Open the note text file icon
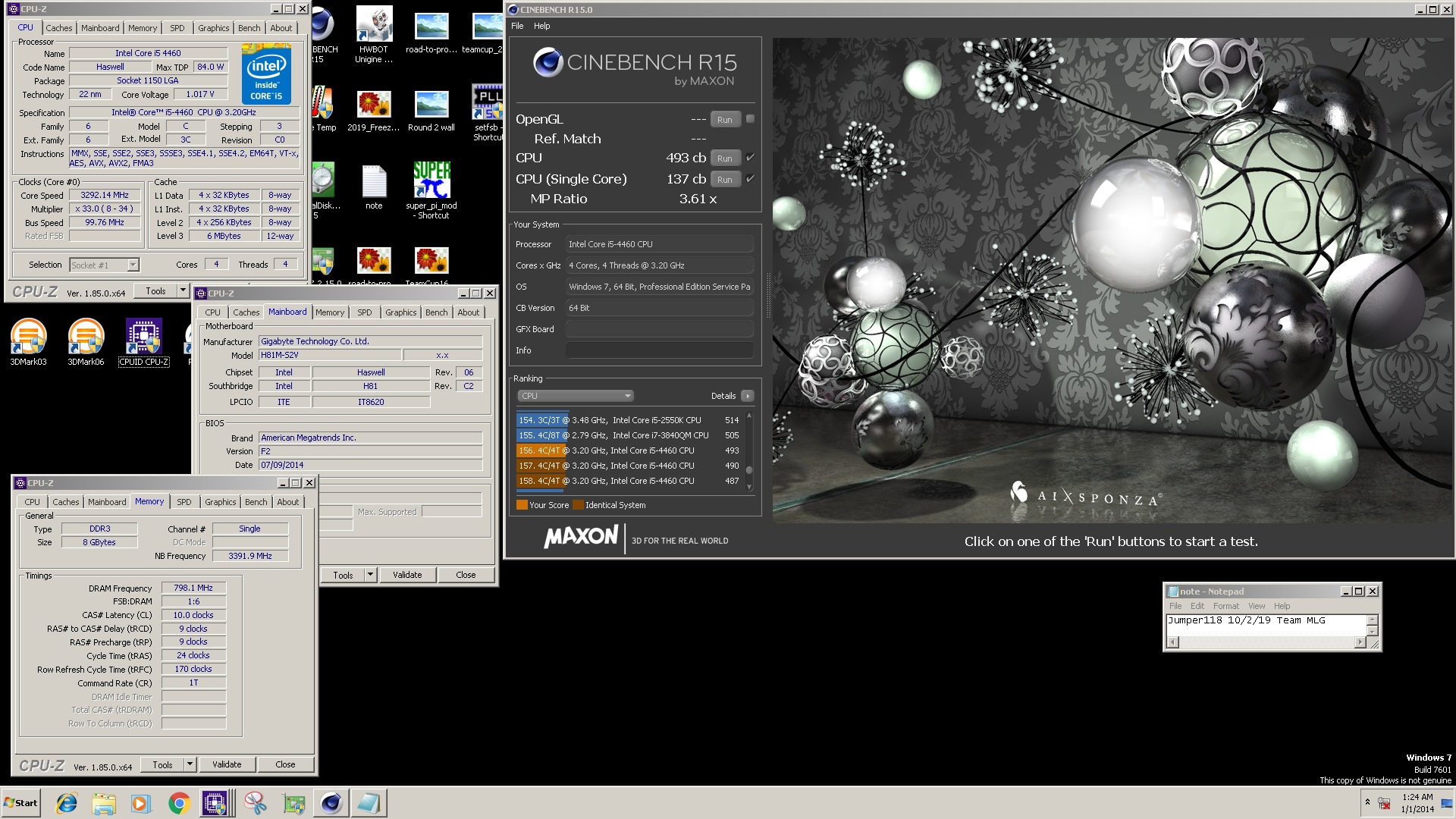The width and height of the screenshot is (1456, 819). (x=374, y=187)
